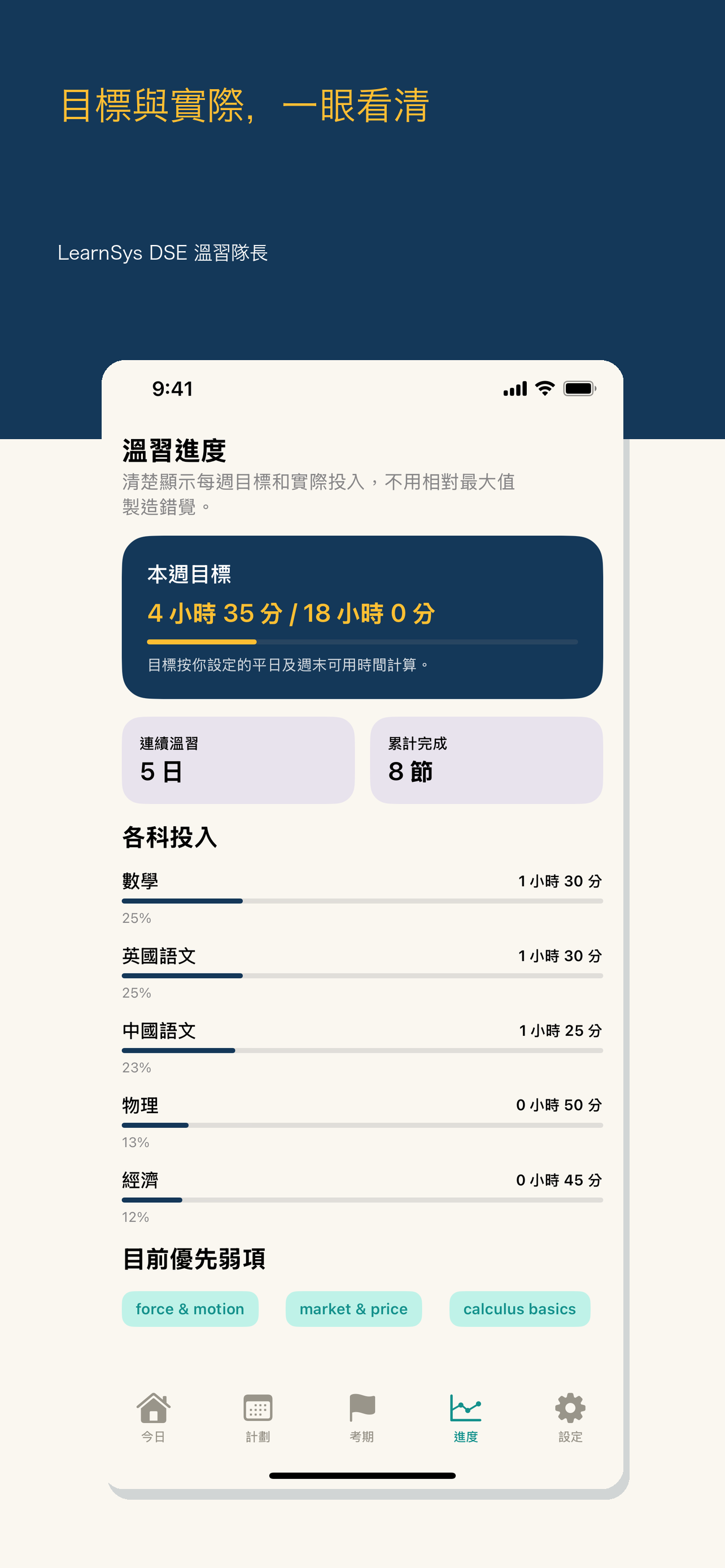
Task: Select the calculus basics chip
Action: pos(520,1309)
